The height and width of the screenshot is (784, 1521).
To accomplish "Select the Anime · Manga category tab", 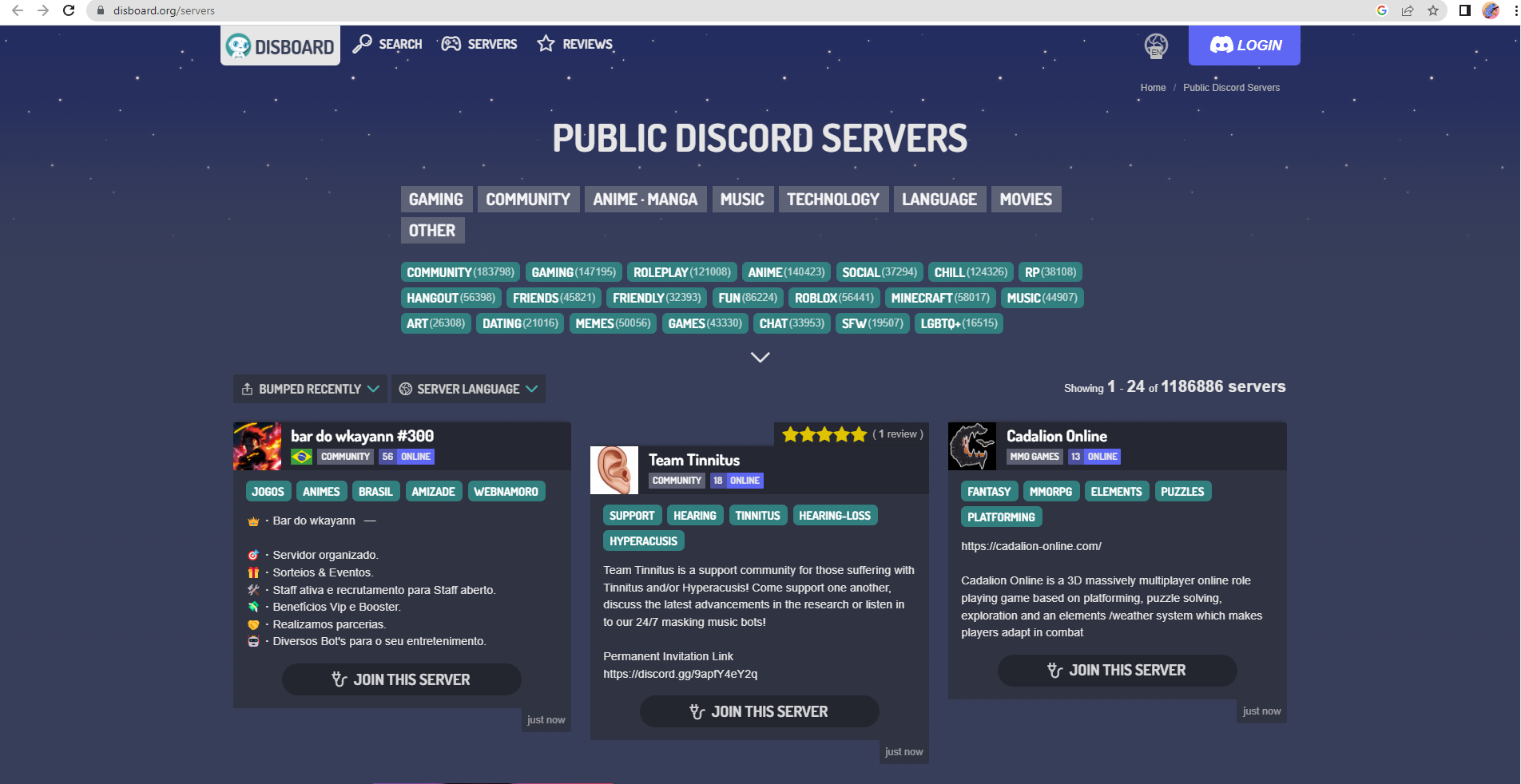I will (645, 200).
